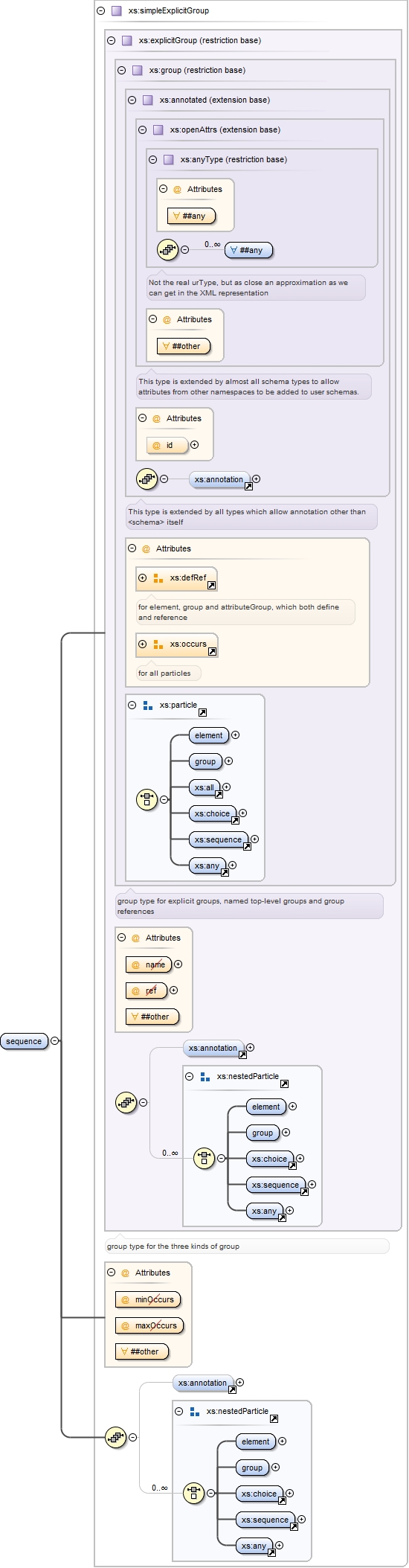The width and height of the screenshot is (409, 1568).
Task: Collapse the xs:annotated extension base box
Action: click(x=132, y=100)
